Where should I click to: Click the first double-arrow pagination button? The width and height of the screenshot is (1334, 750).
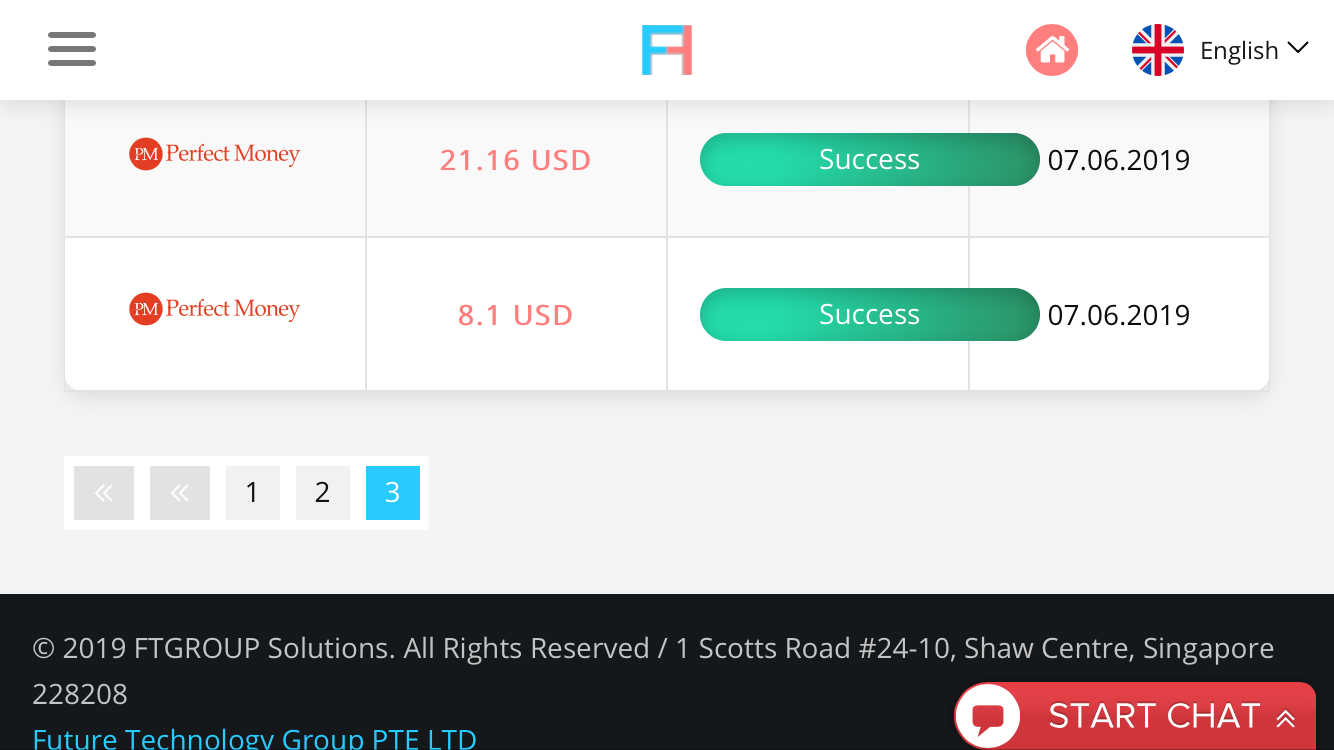click(104, 493)
